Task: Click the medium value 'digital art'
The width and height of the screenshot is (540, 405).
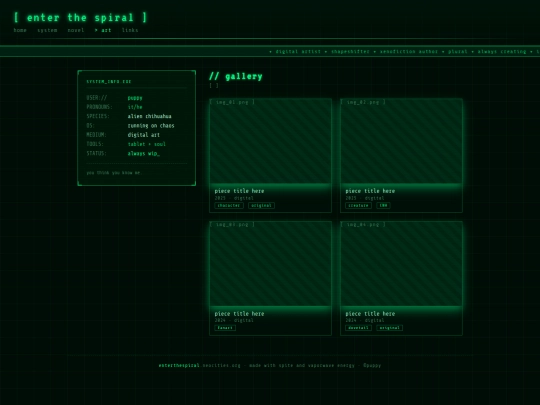Action: (144, 135)
